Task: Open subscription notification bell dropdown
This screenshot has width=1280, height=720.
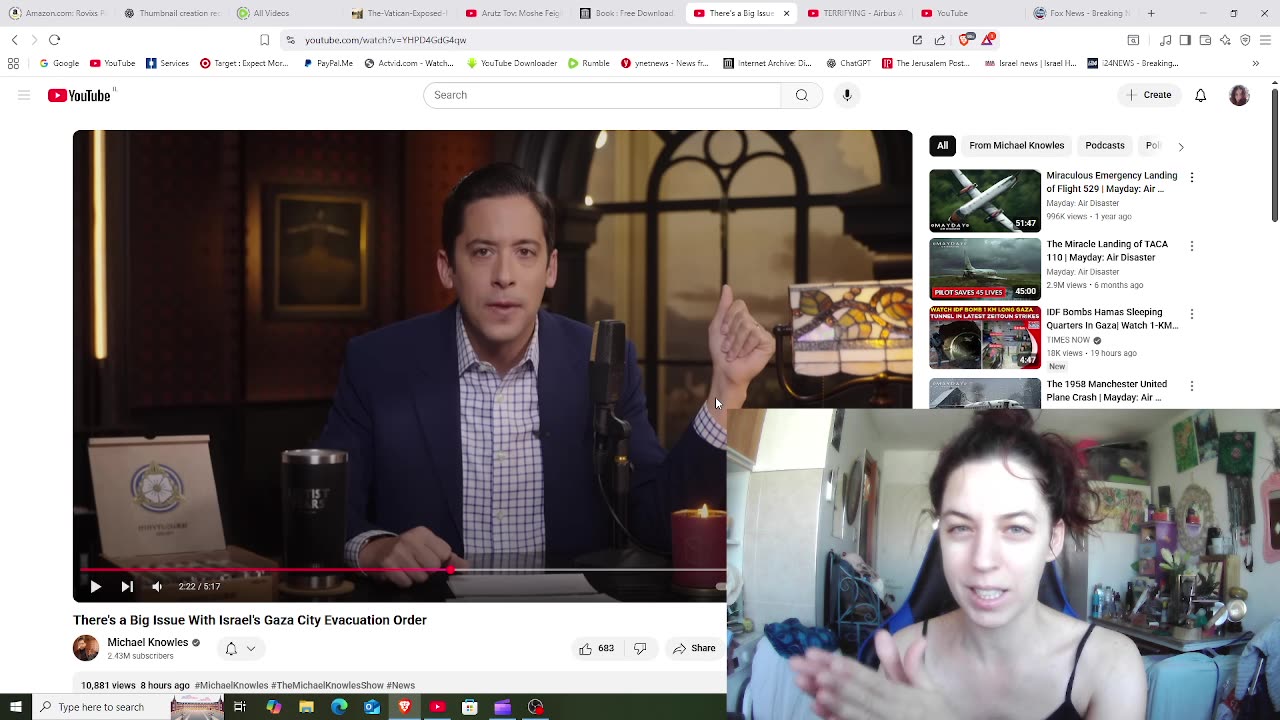Action: click(x=240, y=649)
